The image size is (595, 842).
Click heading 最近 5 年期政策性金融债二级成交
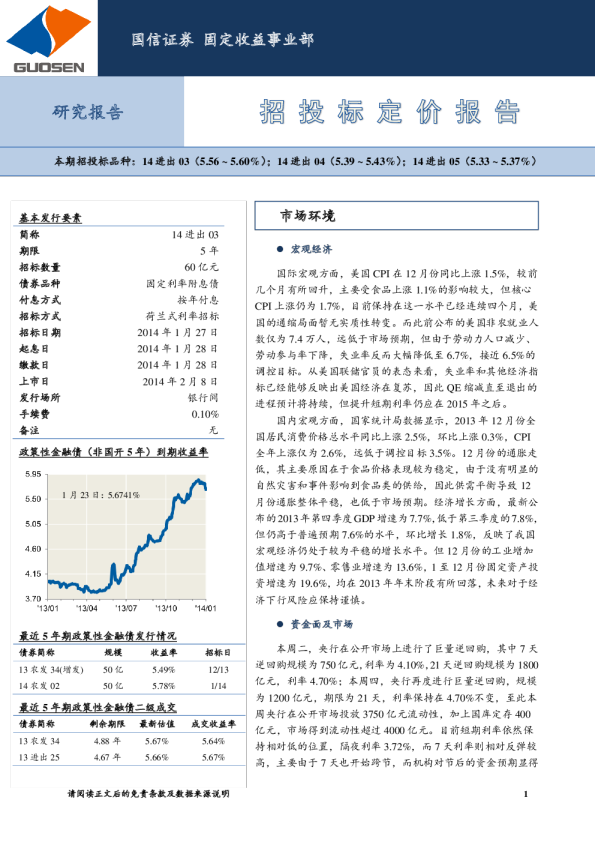(98, 707)
